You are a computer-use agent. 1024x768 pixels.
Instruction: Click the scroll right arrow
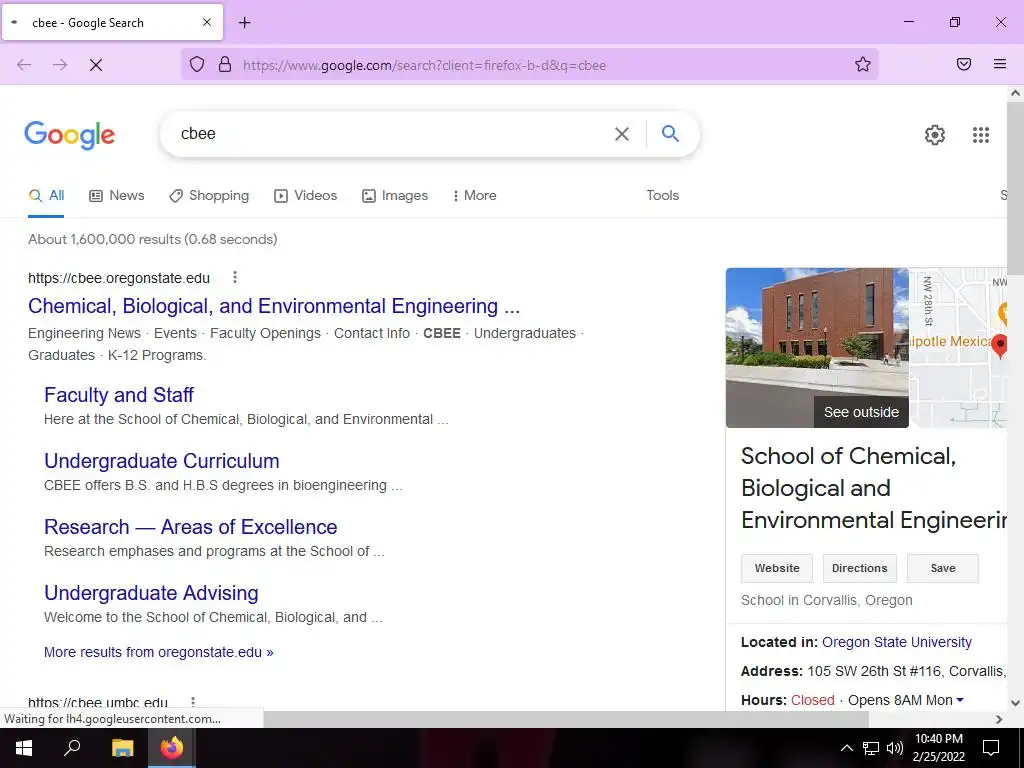pyautogui.click(x=999, y=719)
